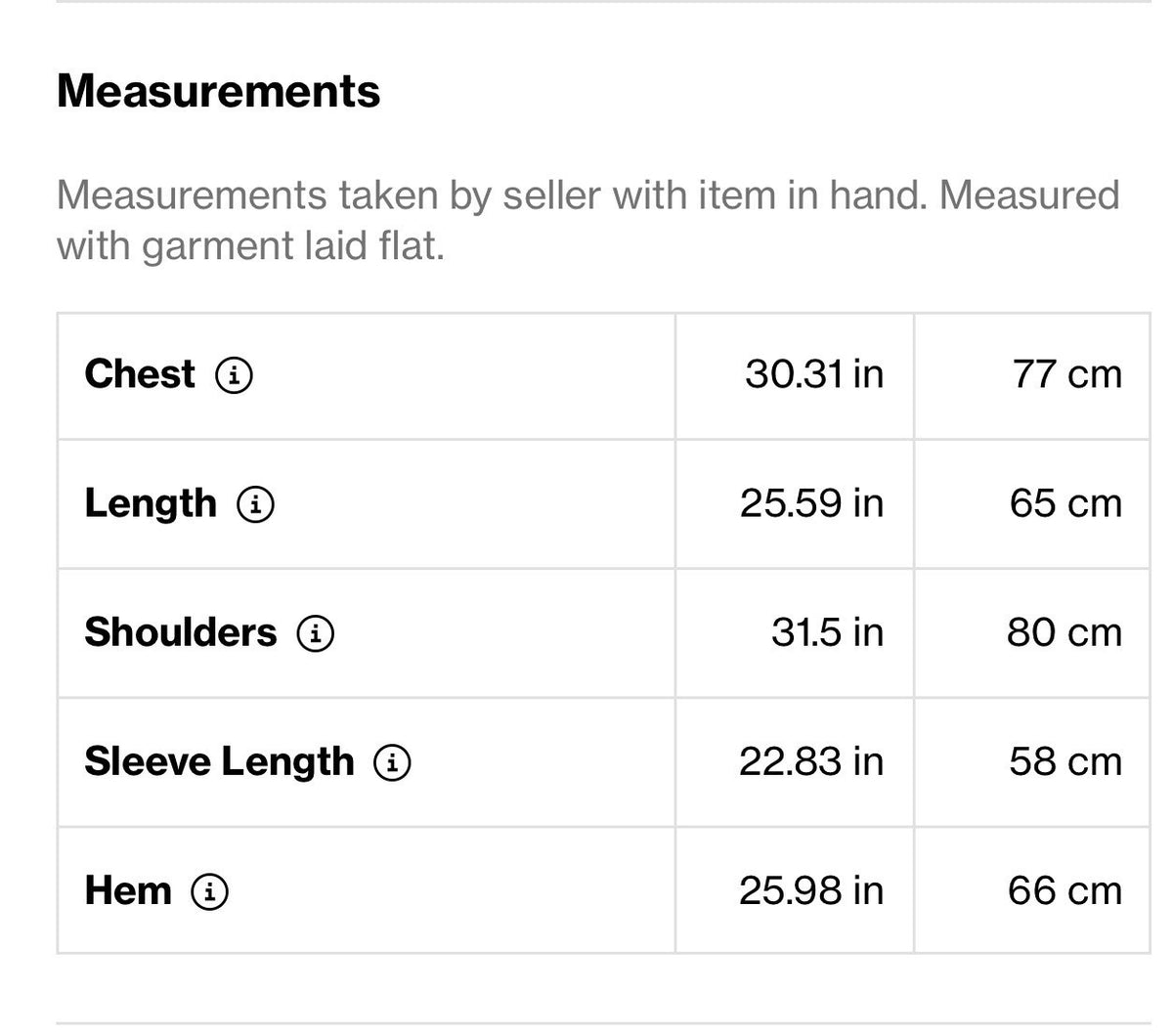Select the 65 cm length value

(x=1065, y=503)
